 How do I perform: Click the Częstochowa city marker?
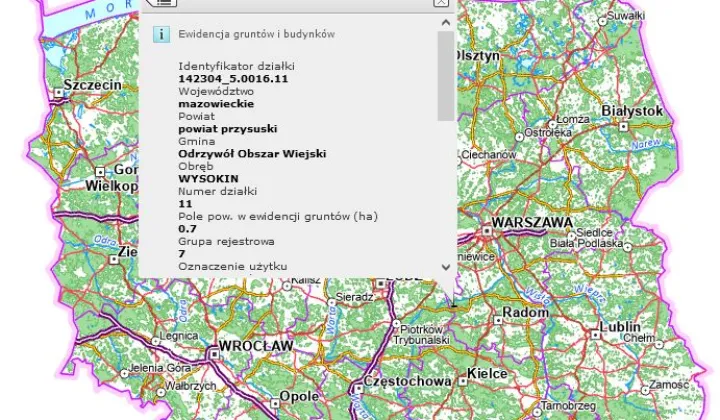coord(358,389)
